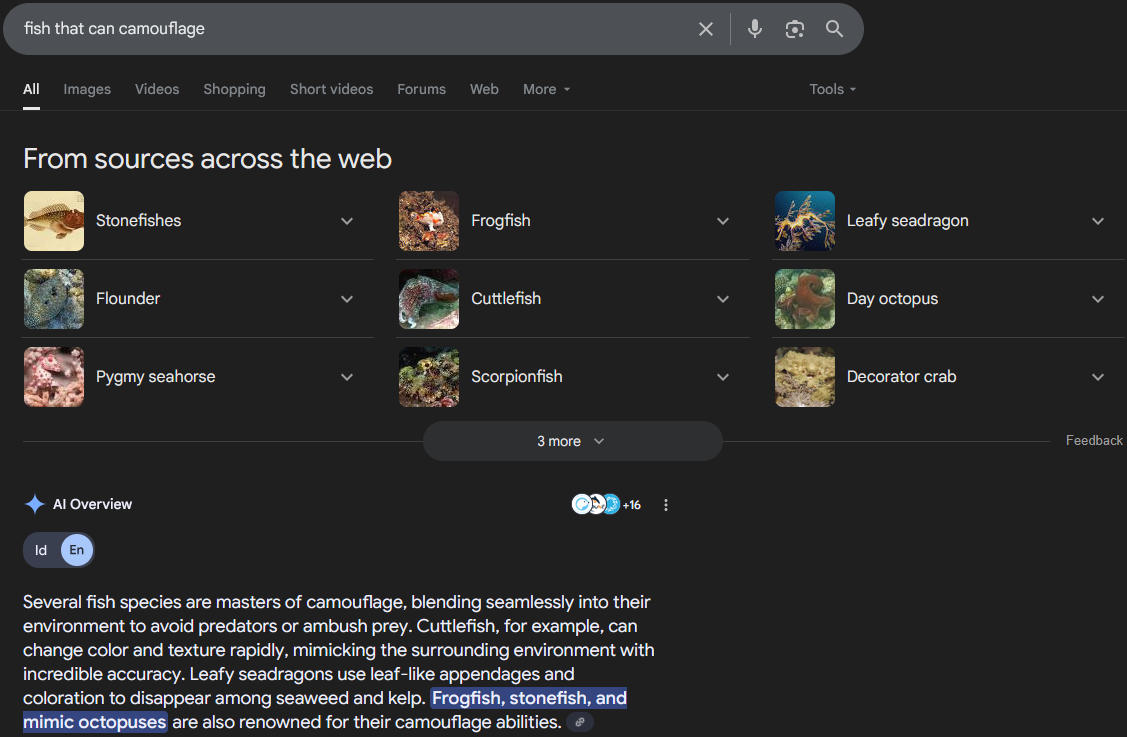Expand the Stonefishes entry chevron
The height and width of the screenshot is (737, 1127).
(347, 221)
